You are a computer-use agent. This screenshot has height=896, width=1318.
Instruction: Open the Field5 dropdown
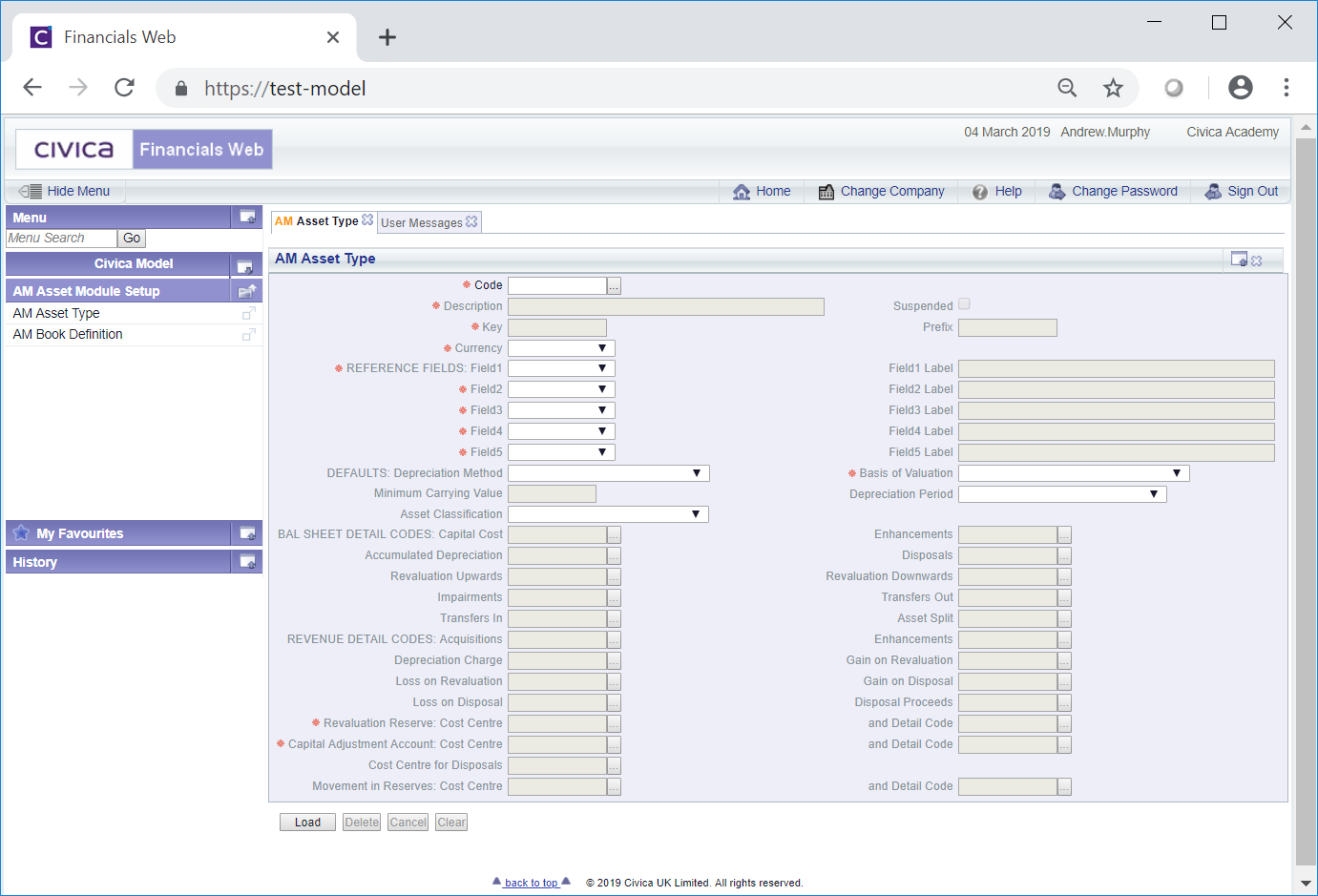point(561,452)
